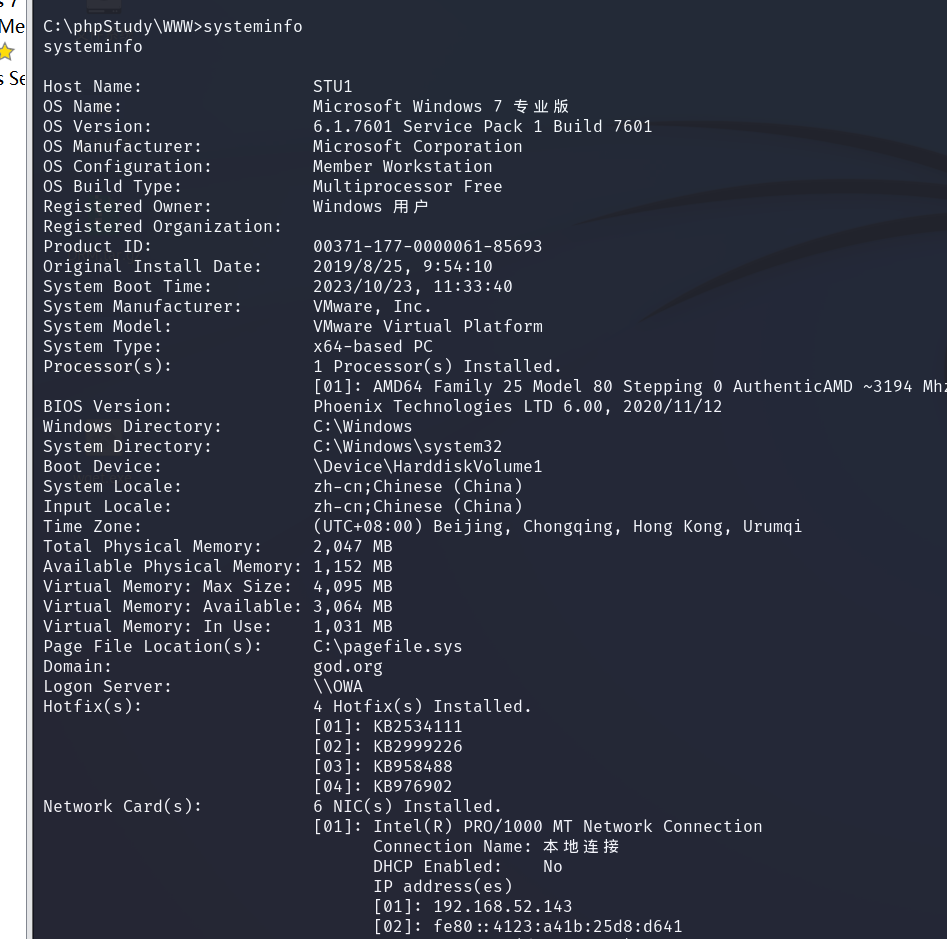Click the "BIOS Version:" label
The width and height of the screenshot is (947, 939).
coord(108,406)
